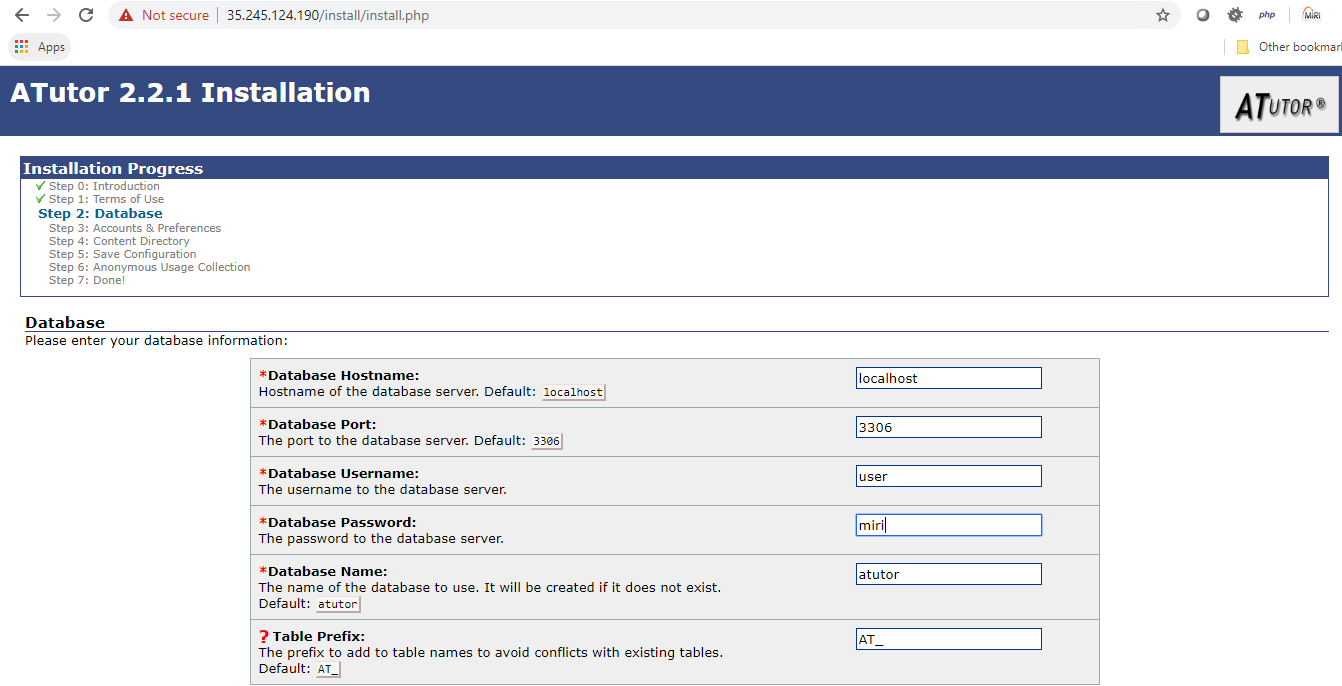
Task: Click the default localhost code label
Action: click(x=573, y=392)
